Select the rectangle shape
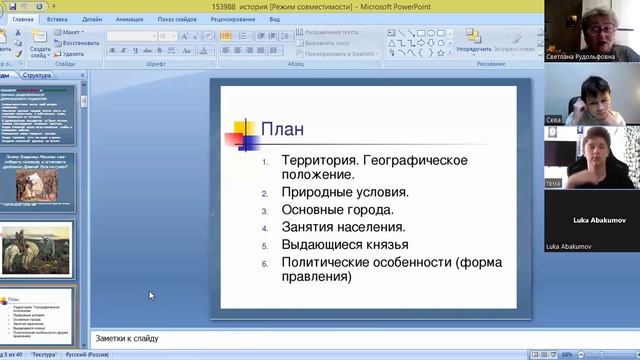Screen dimensions: 640x360 (x=421, y=33)
